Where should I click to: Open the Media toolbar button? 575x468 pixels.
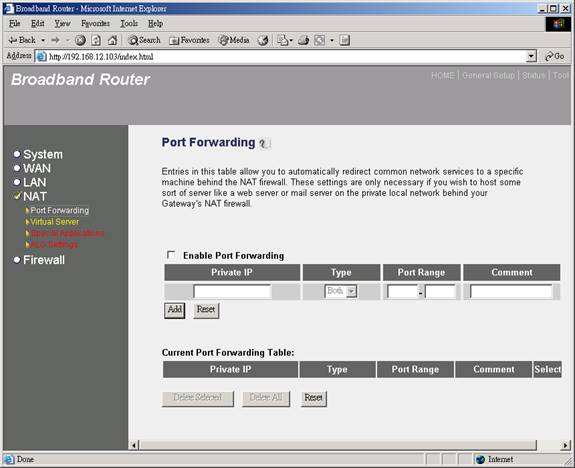(x=234, y=40)
